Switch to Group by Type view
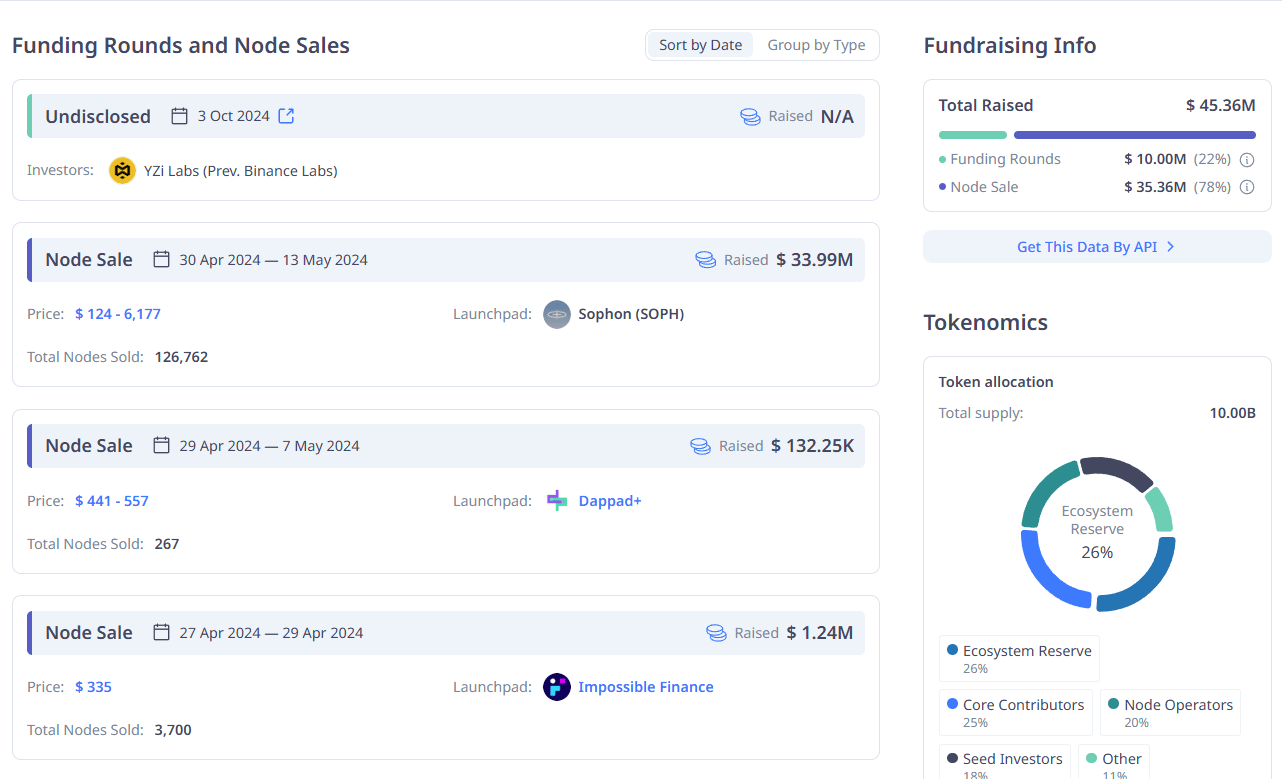The height and width of the screenshot is (779, 1282). [816, 45]
